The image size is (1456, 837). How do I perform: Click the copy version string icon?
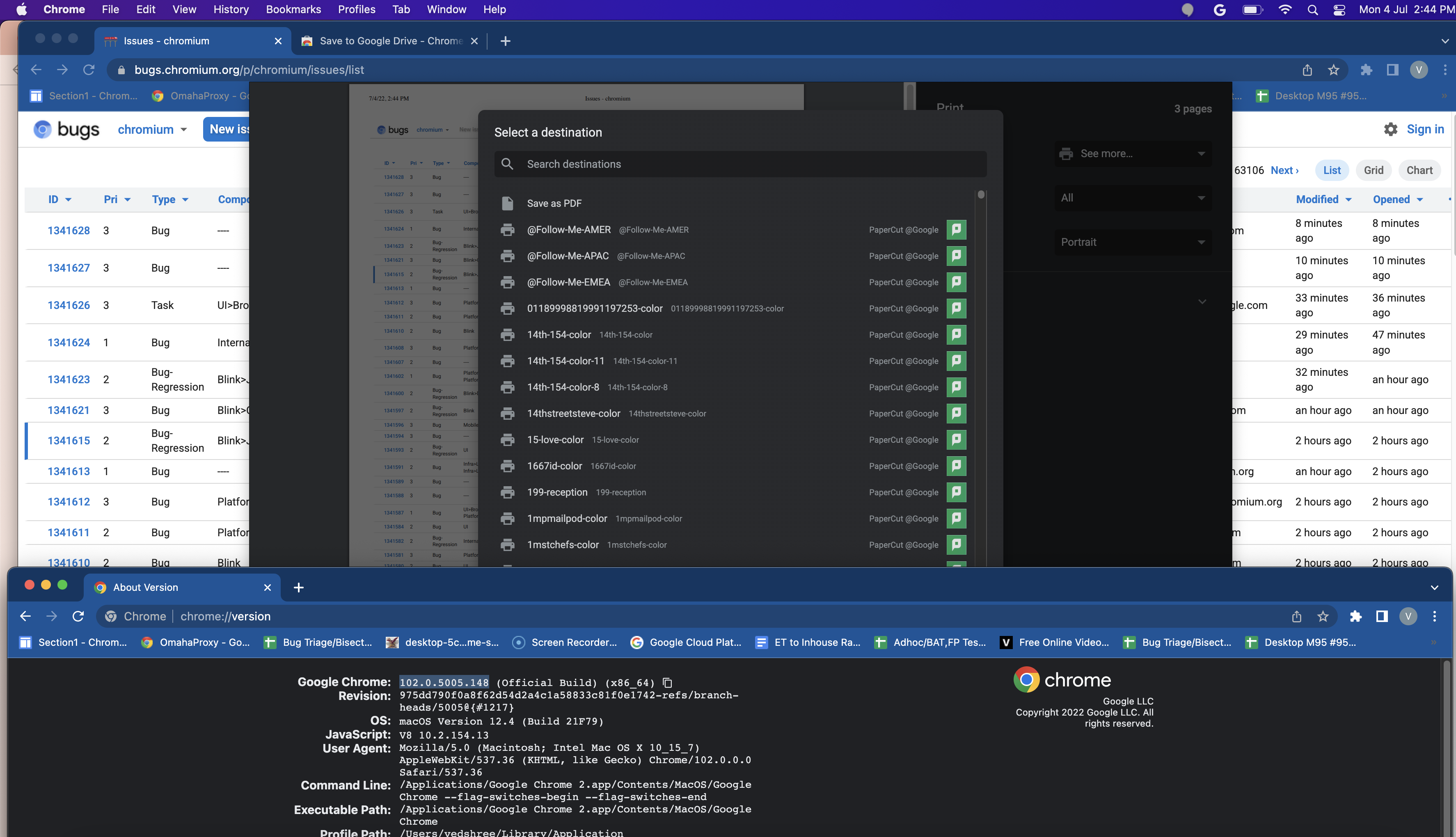pyautogui.click(x=667, y=682)
